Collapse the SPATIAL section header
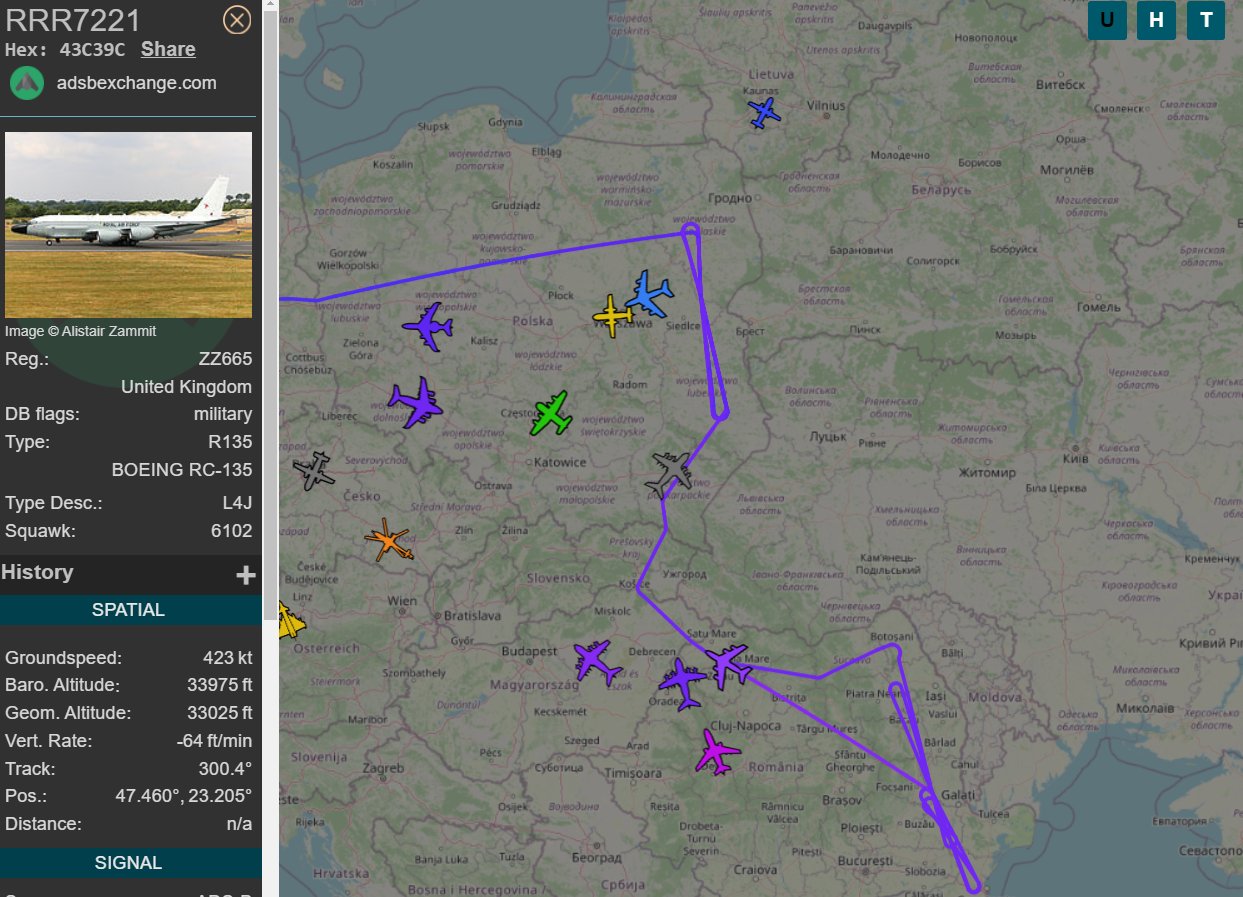 tap(129, 610)
